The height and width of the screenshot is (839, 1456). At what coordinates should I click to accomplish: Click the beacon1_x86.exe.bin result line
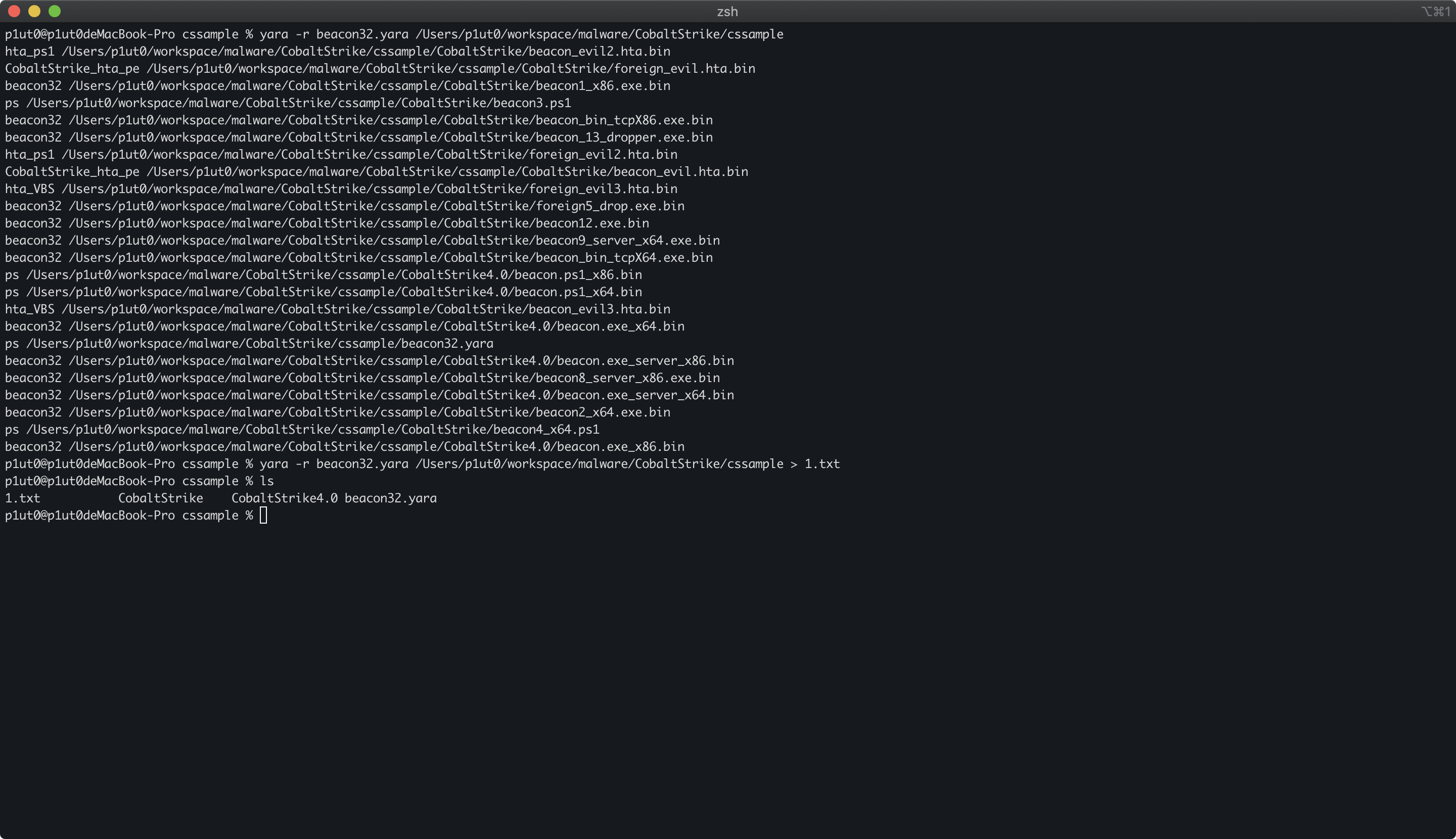click(338, 86)
